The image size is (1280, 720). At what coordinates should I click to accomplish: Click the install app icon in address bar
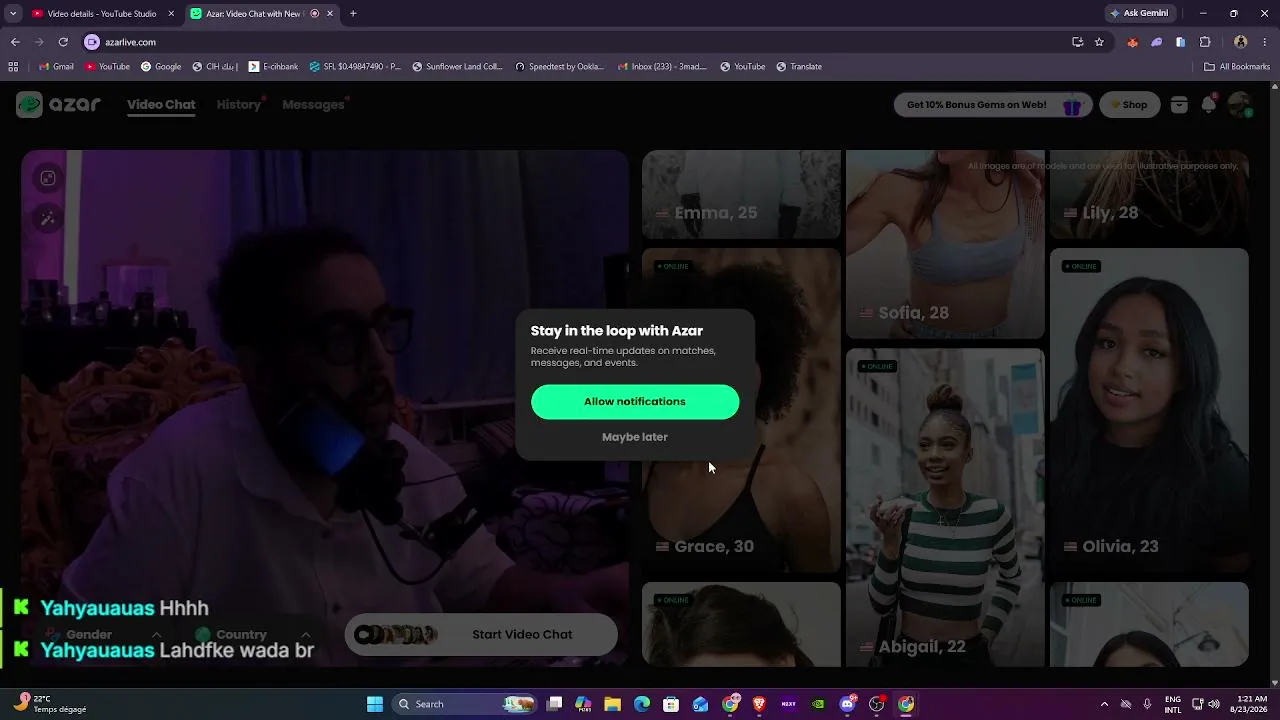[x=1077, y=42]
